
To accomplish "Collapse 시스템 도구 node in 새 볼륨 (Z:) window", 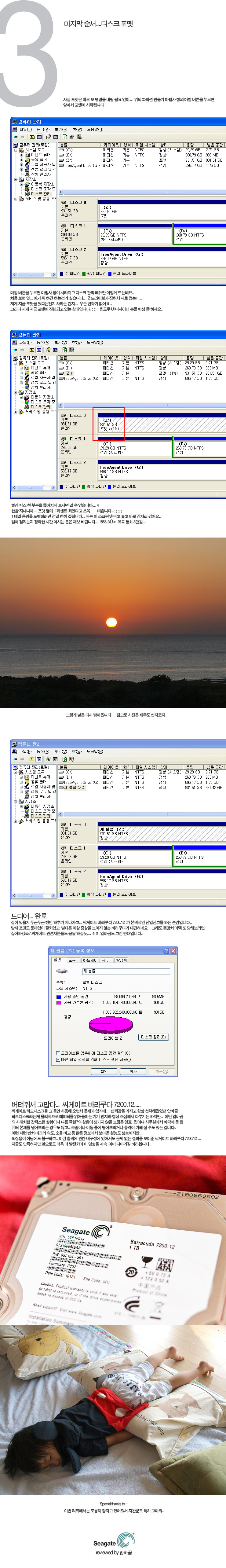I will (x=16, y=772).
